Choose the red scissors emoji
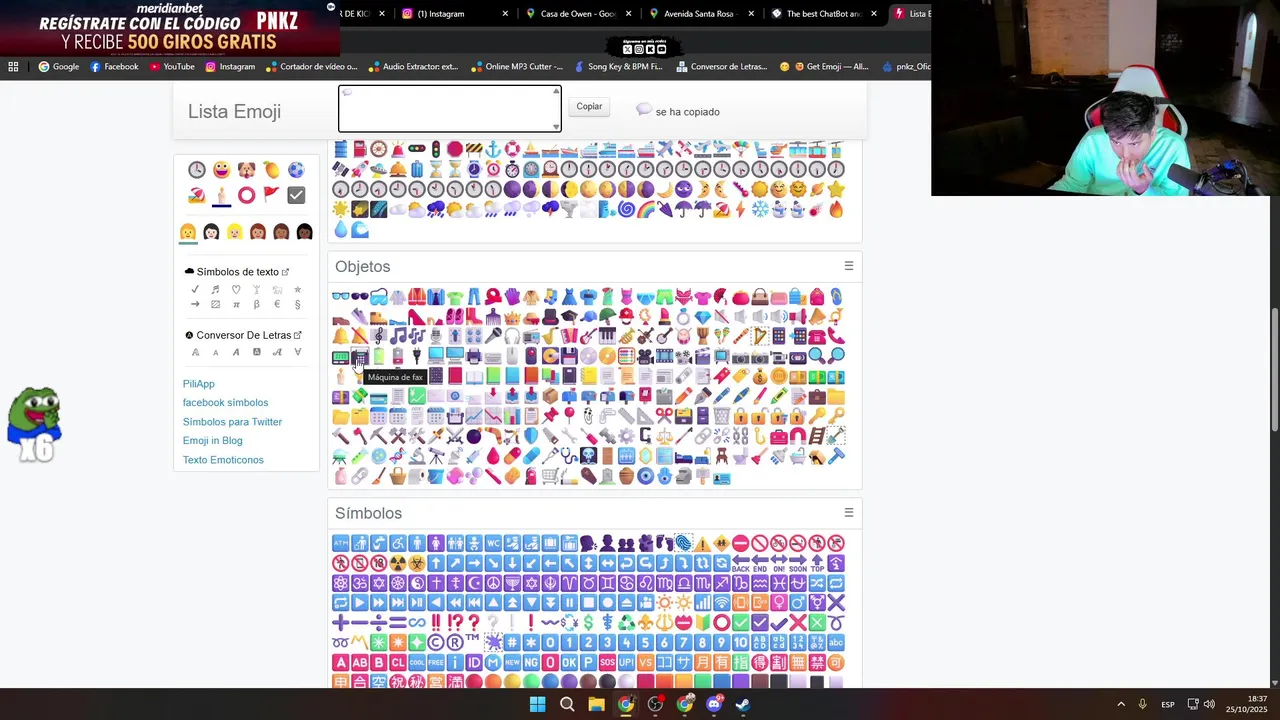Viewport: 1280px width, 720px height. pos(664,415)
